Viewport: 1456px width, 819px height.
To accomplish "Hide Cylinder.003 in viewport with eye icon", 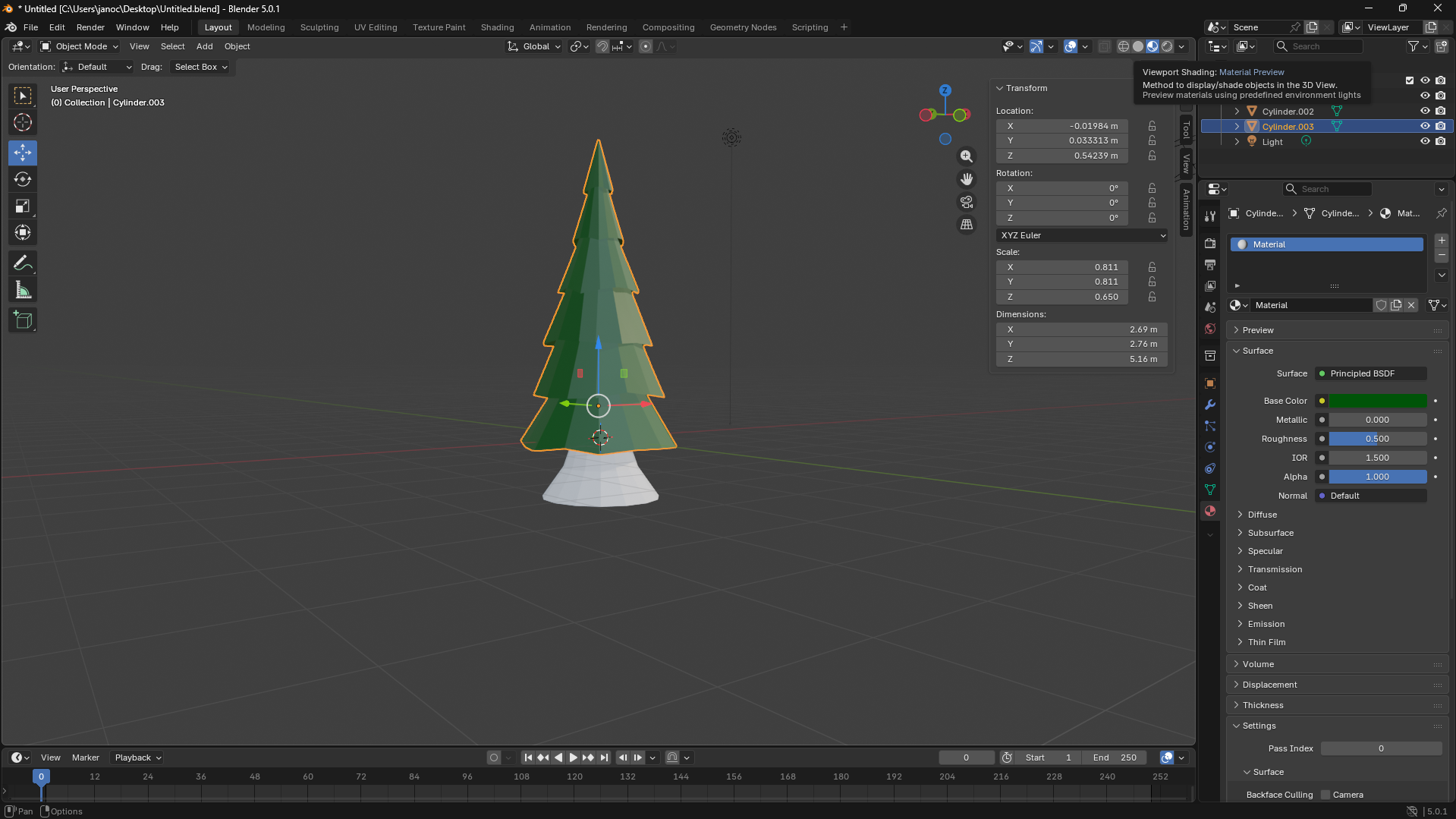I will (1425, 127).
